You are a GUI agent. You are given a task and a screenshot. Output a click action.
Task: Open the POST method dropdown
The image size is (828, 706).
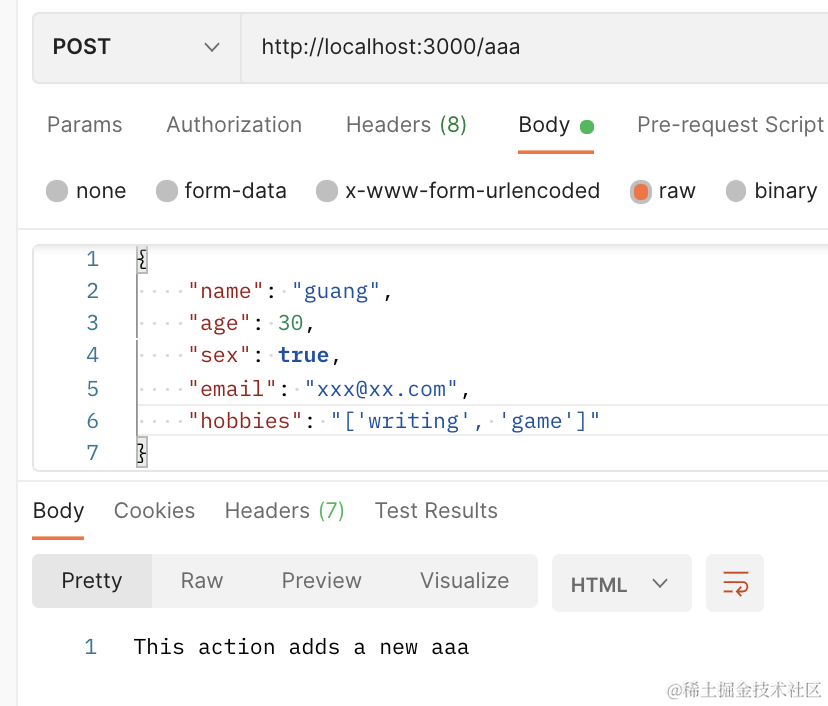click(137, 47)
